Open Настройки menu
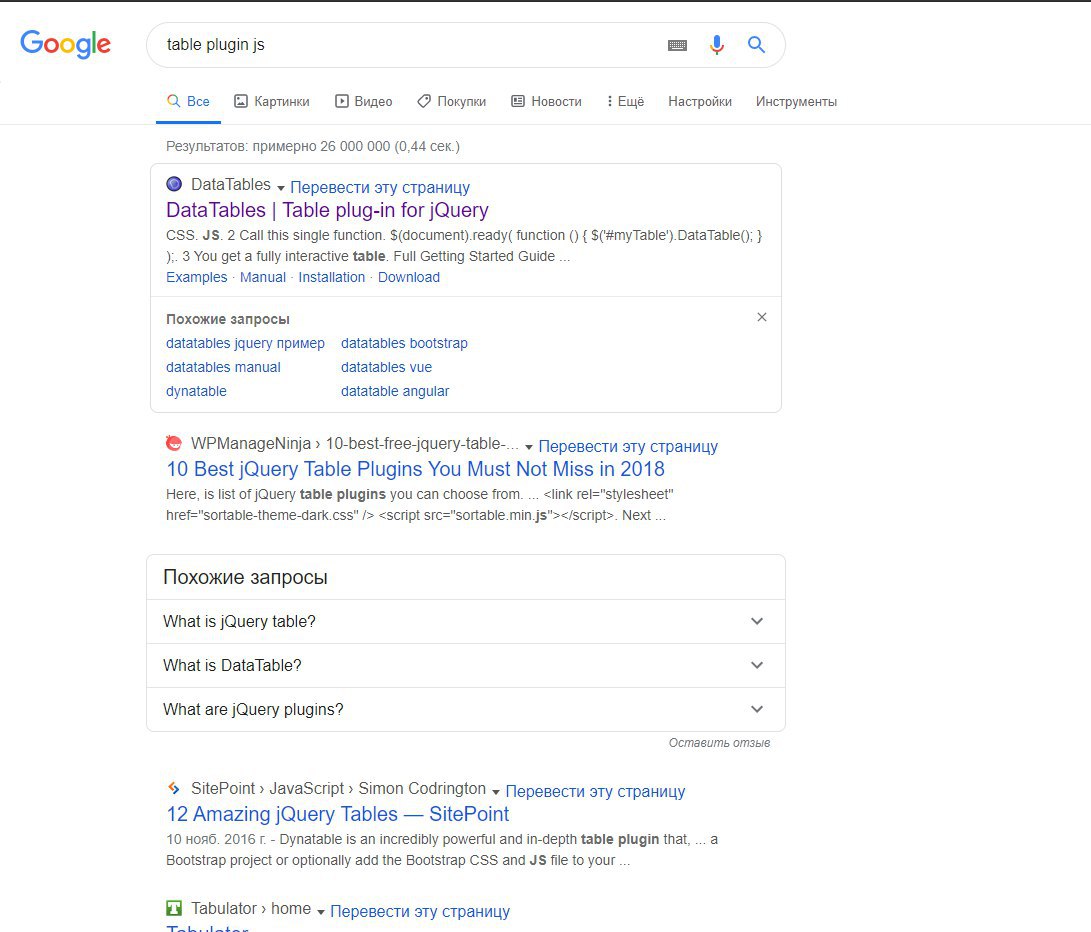Screen dimensions: 1091x932 click(x=700, y=102)
